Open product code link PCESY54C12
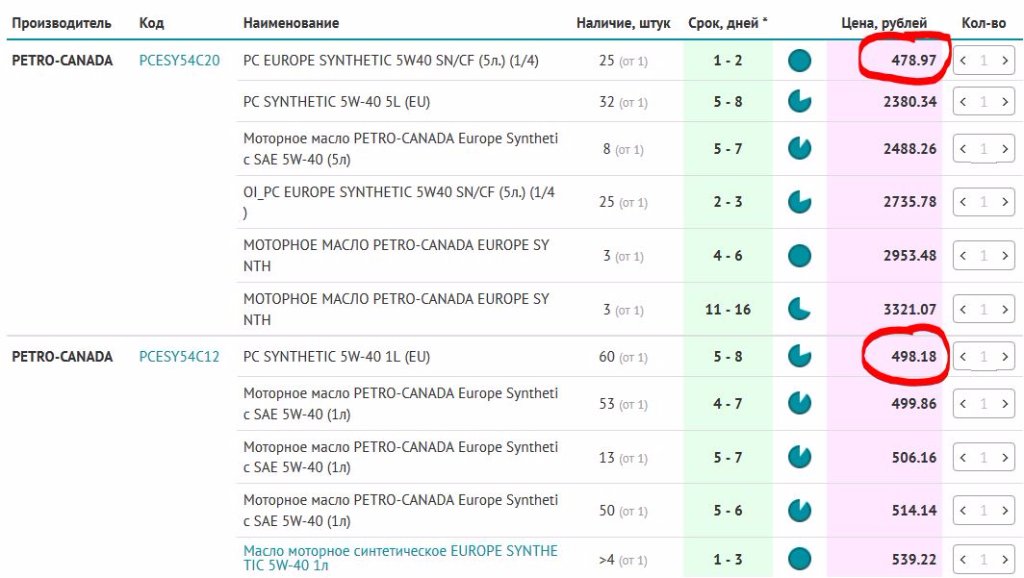This screenshot has width=1024, height=578. point(180,357)
